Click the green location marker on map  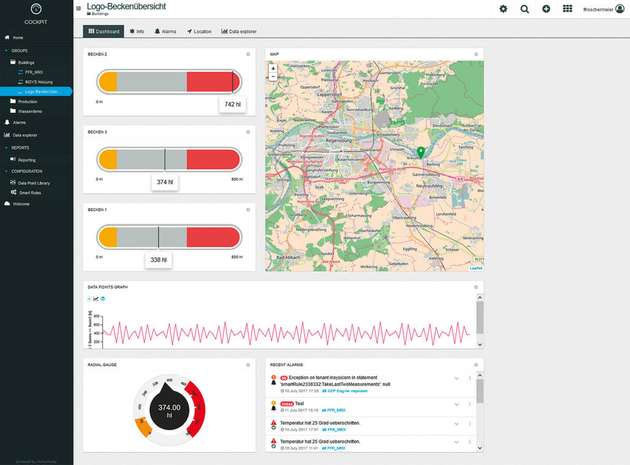tap(421, 152)
